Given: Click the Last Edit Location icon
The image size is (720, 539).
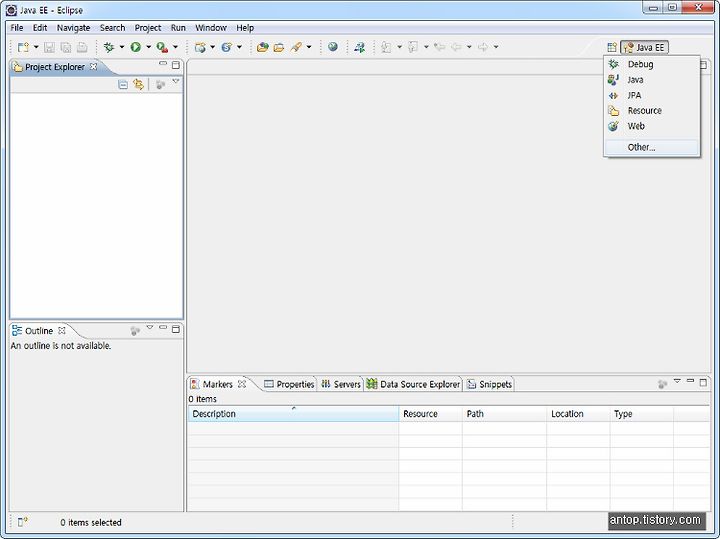Looking at the screenshot, I should coord(439,47).
